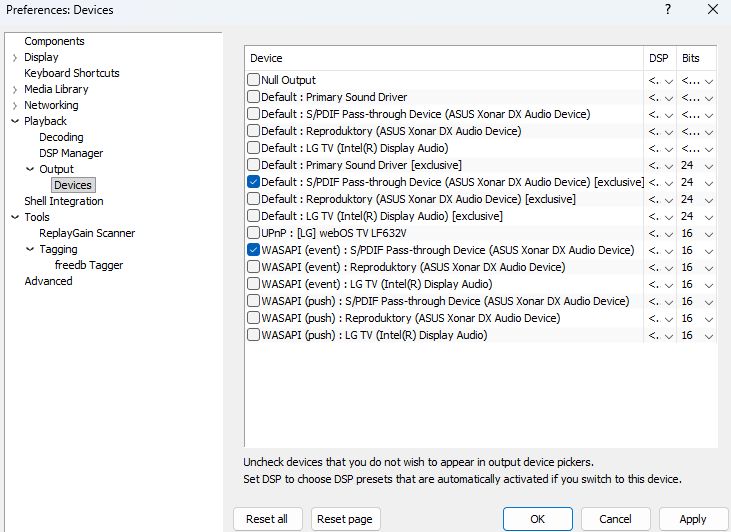Viewport: 731px width, 532px height.
Task: Collapse the Output tree node
Action: coord(30,169)
